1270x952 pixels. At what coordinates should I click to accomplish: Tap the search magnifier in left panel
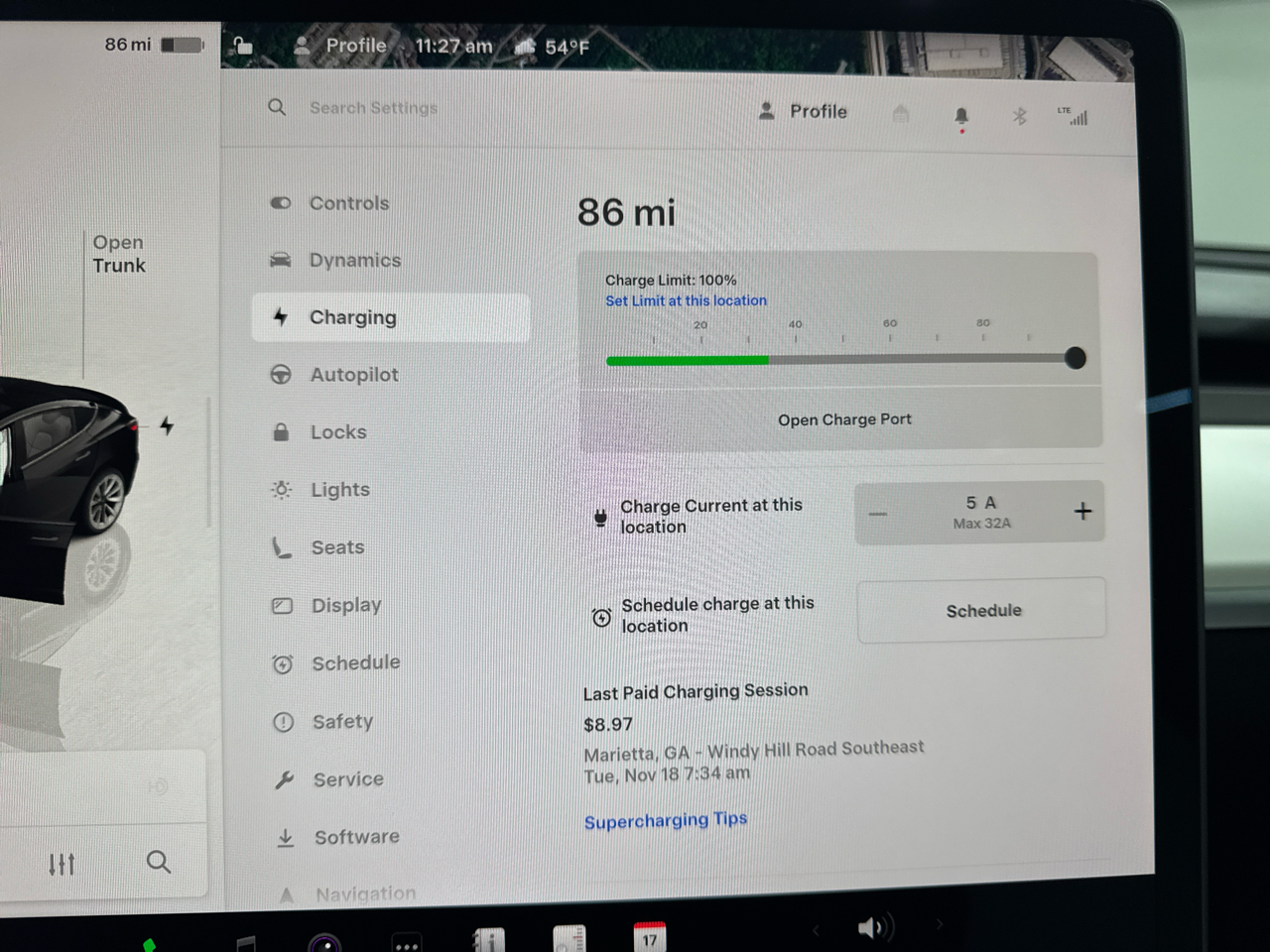coord(158,862)
